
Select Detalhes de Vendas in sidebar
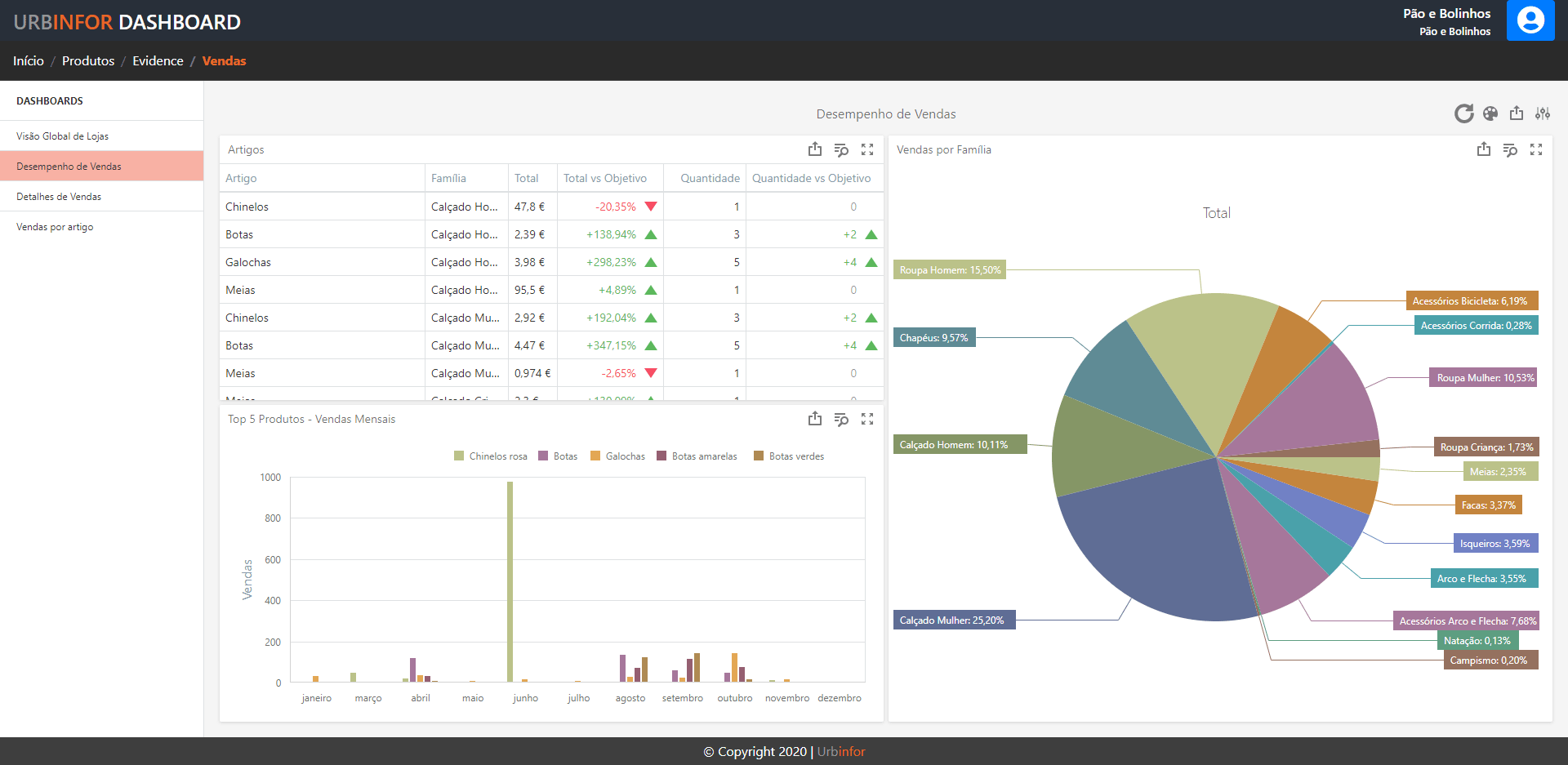click(x=59, y=197)
